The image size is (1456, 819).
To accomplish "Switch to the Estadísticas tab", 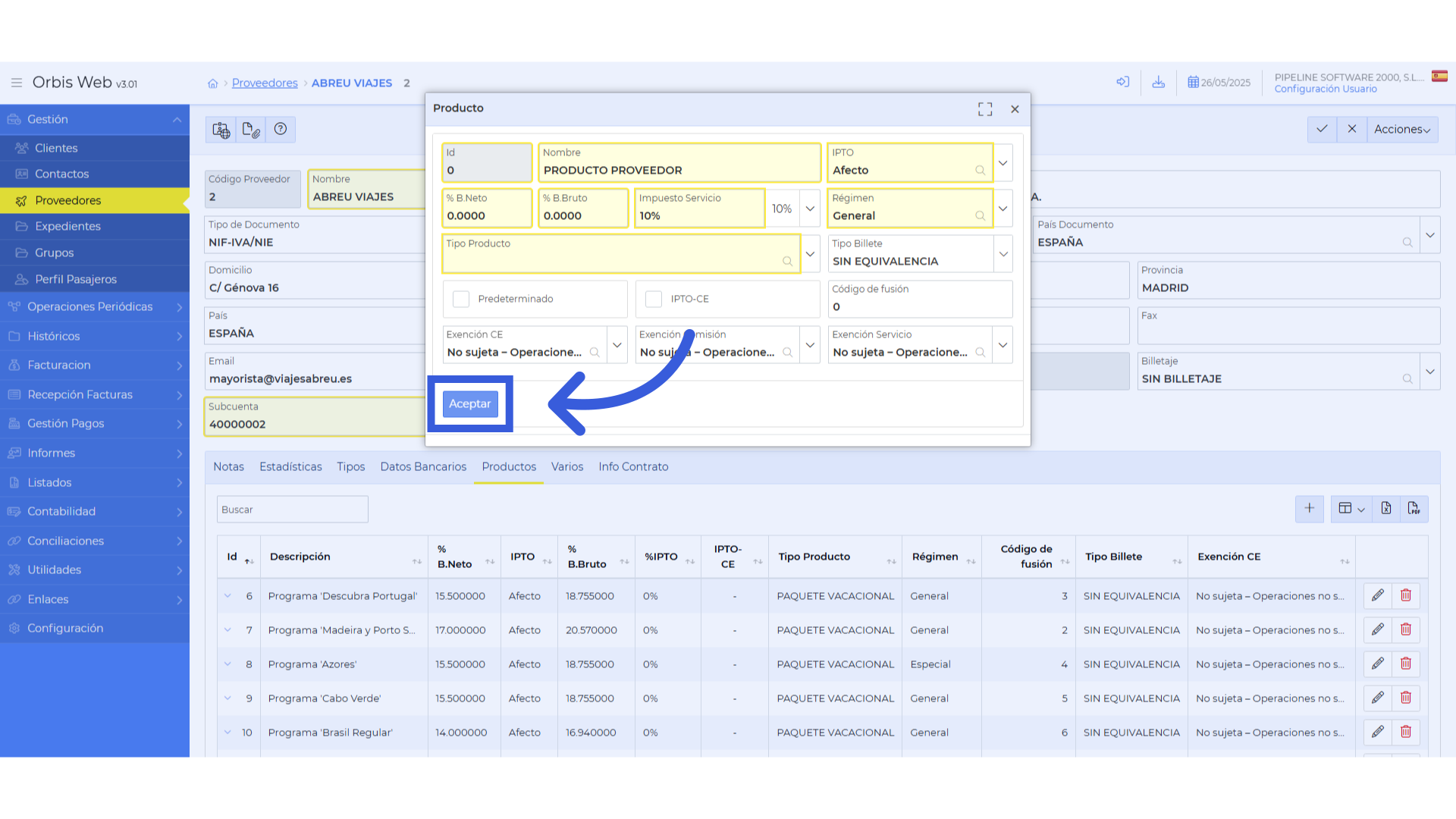I will click(290, 466).
